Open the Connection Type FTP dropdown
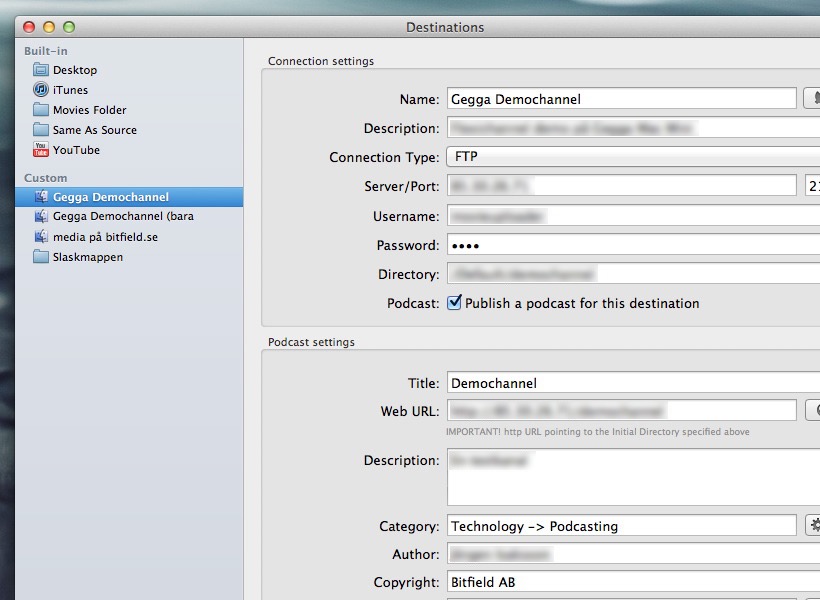The height and width of the screenshot is (600, 820). (632, 157)
